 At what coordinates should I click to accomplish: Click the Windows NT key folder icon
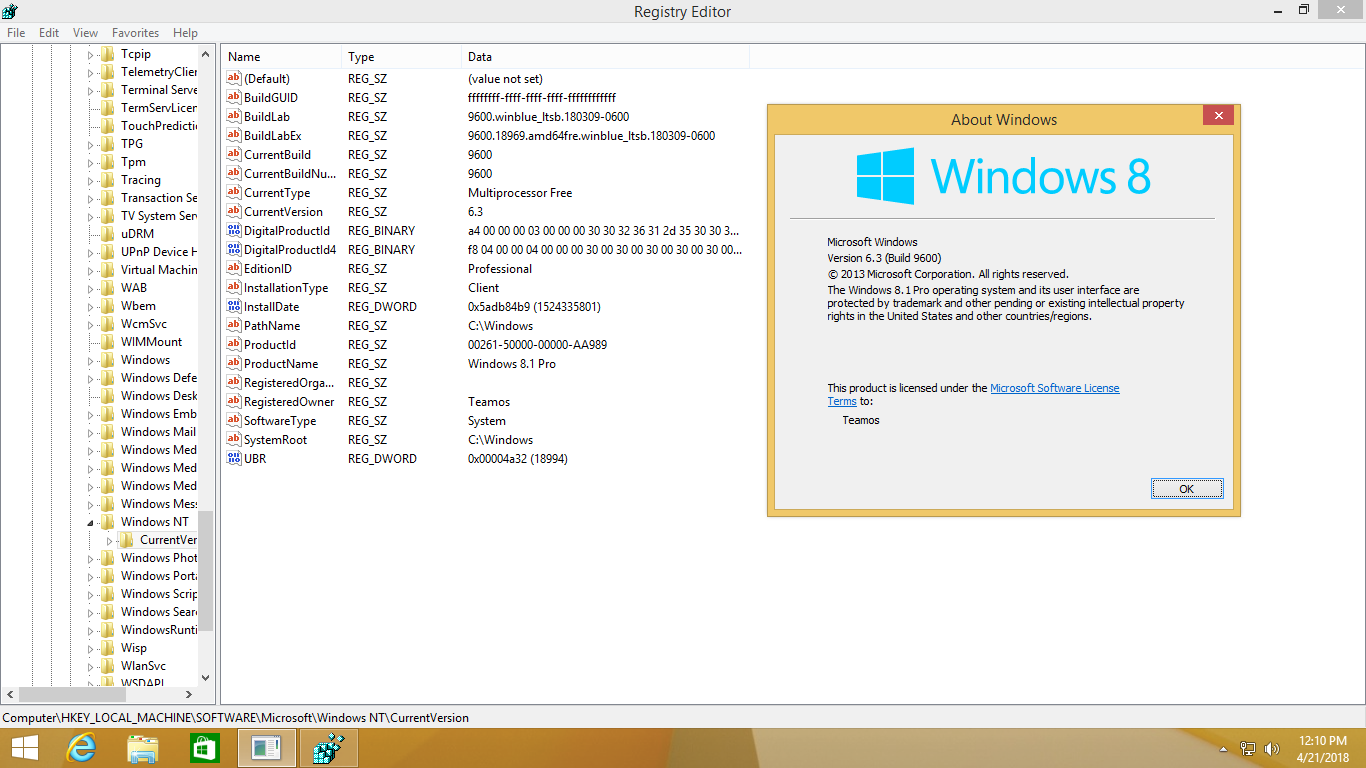pyautogui.click(x=108, y=522)
